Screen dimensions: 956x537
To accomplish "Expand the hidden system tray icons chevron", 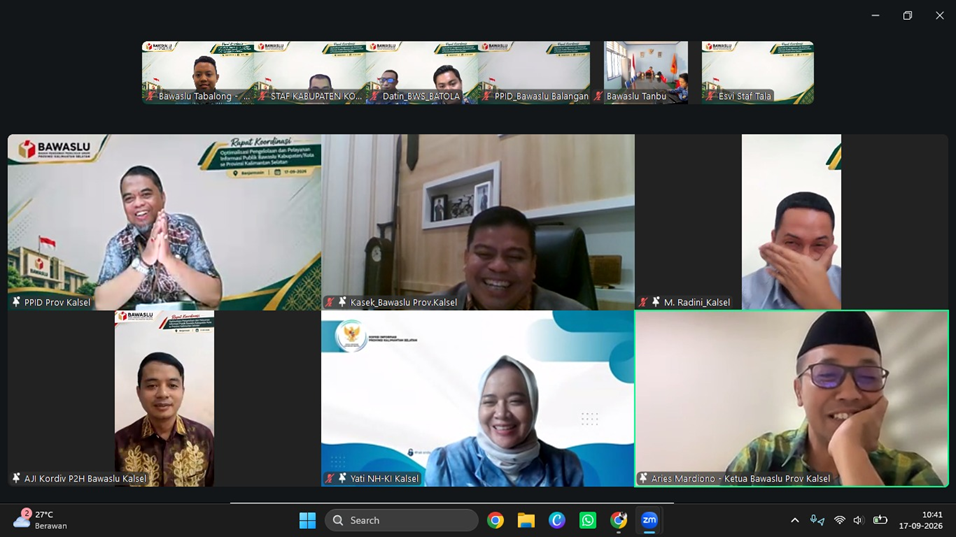I will pos(794,520).
